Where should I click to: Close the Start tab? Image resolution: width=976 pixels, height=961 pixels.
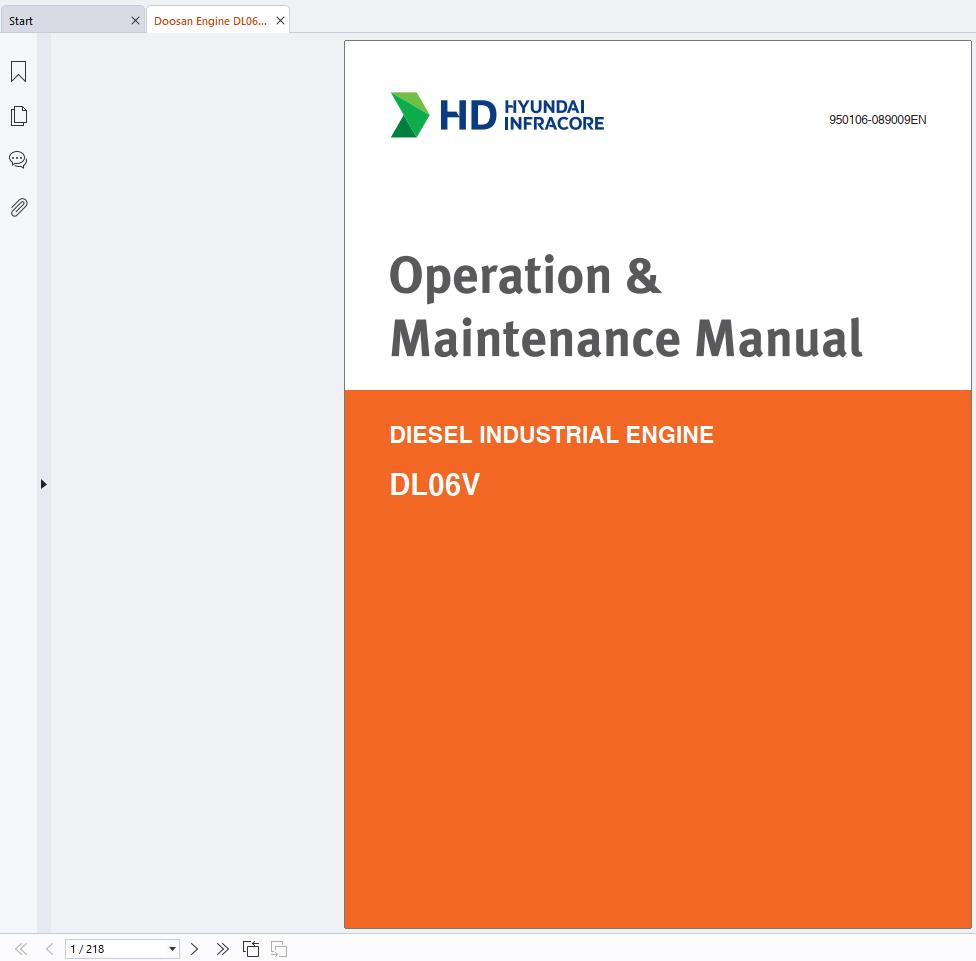tap(136, 20)
